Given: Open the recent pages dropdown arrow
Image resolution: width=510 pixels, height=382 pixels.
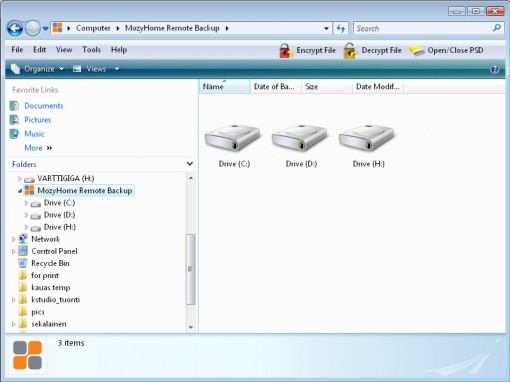Looking at the screenshot, I should 45,29.
